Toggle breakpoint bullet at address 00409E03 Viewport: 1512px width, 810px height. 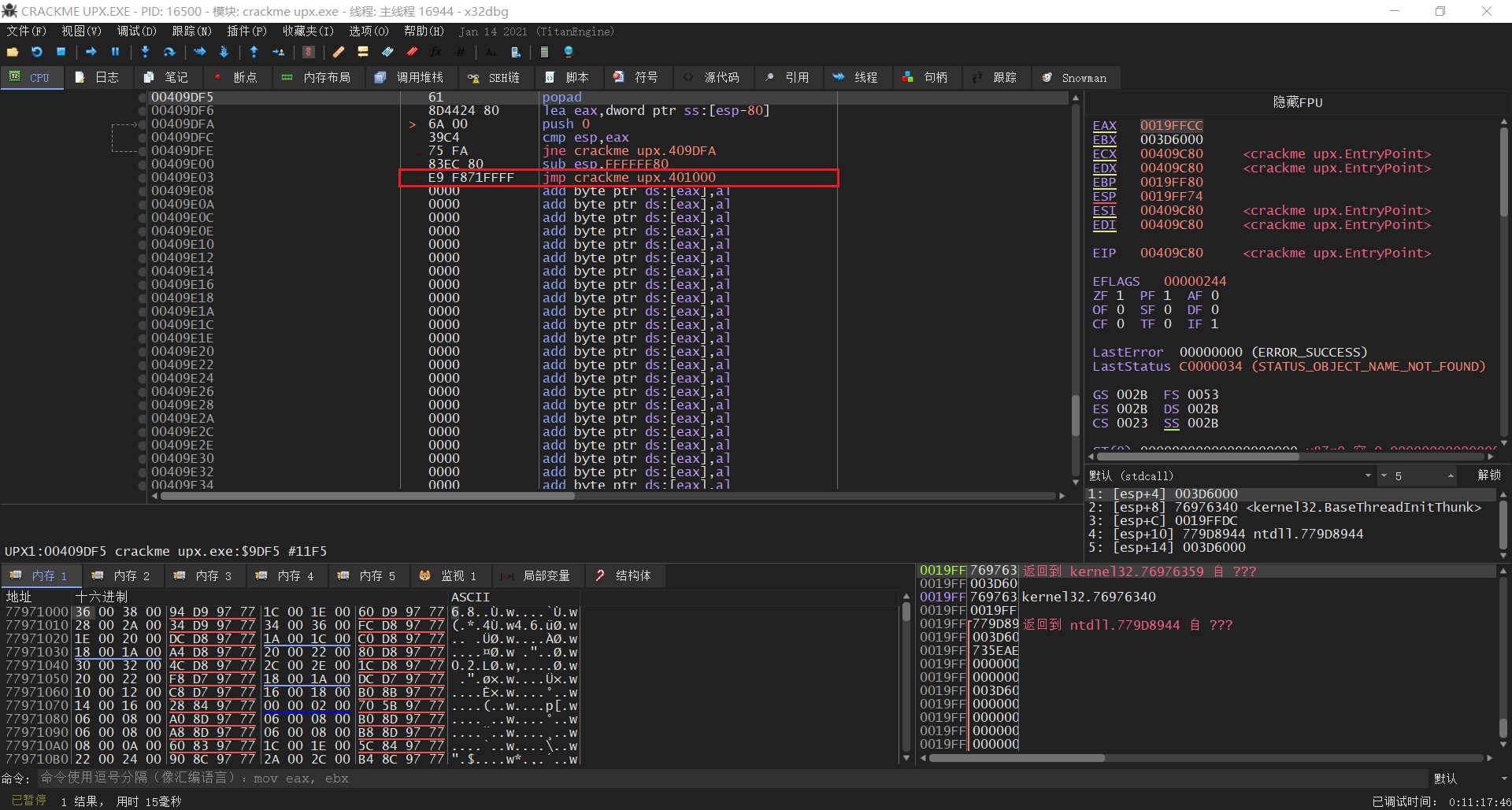click(x=143, y=178)
